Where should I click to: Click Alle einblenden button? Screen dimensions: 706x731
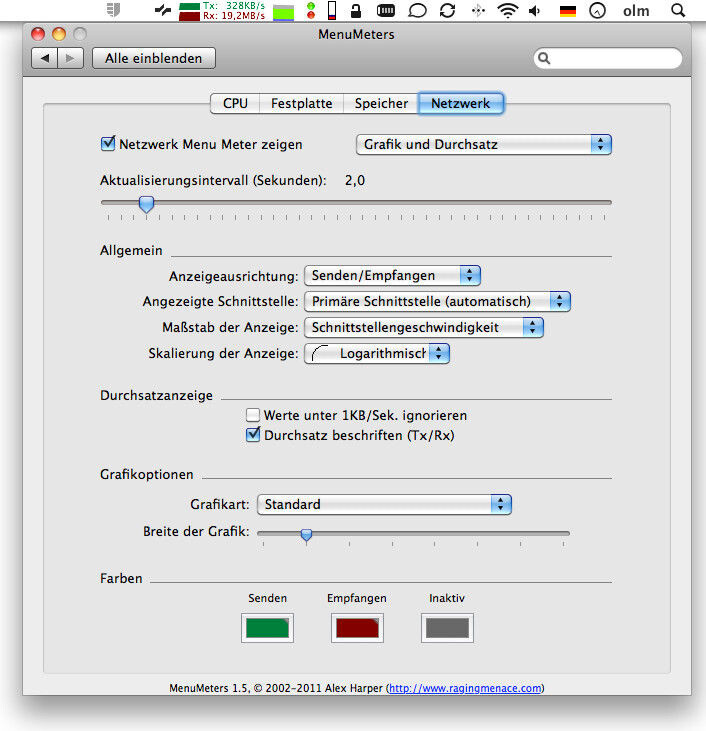tap(153, 58)
